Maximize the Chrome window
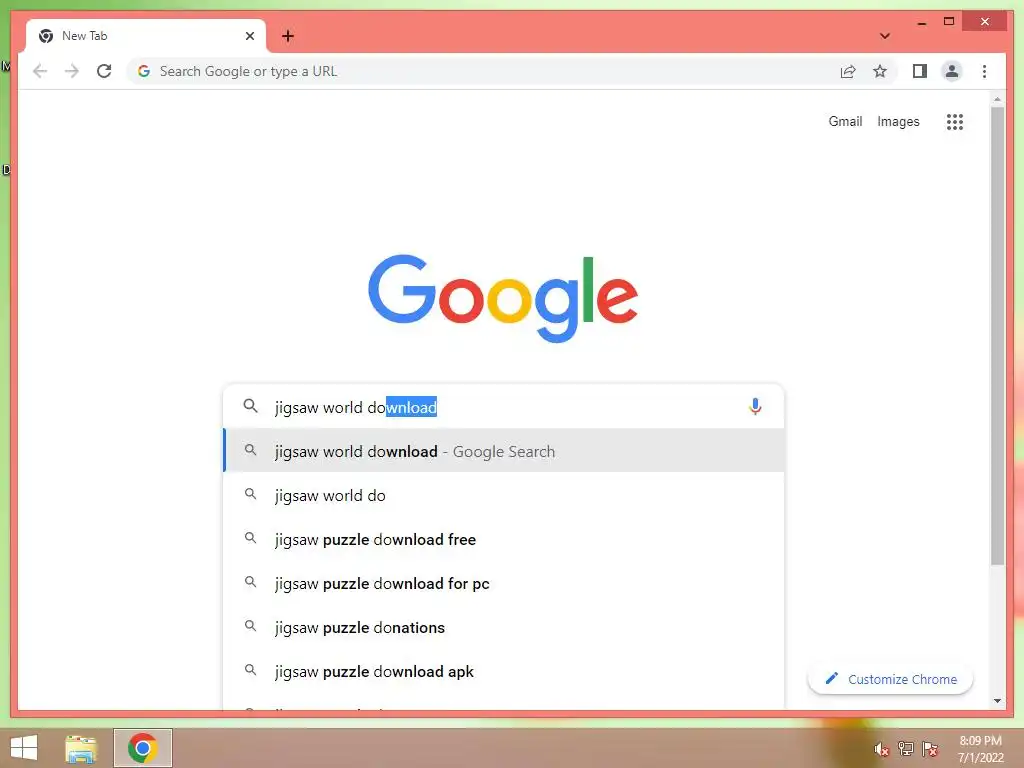This screenshot has height=768, width=1024. click(949, 22)
